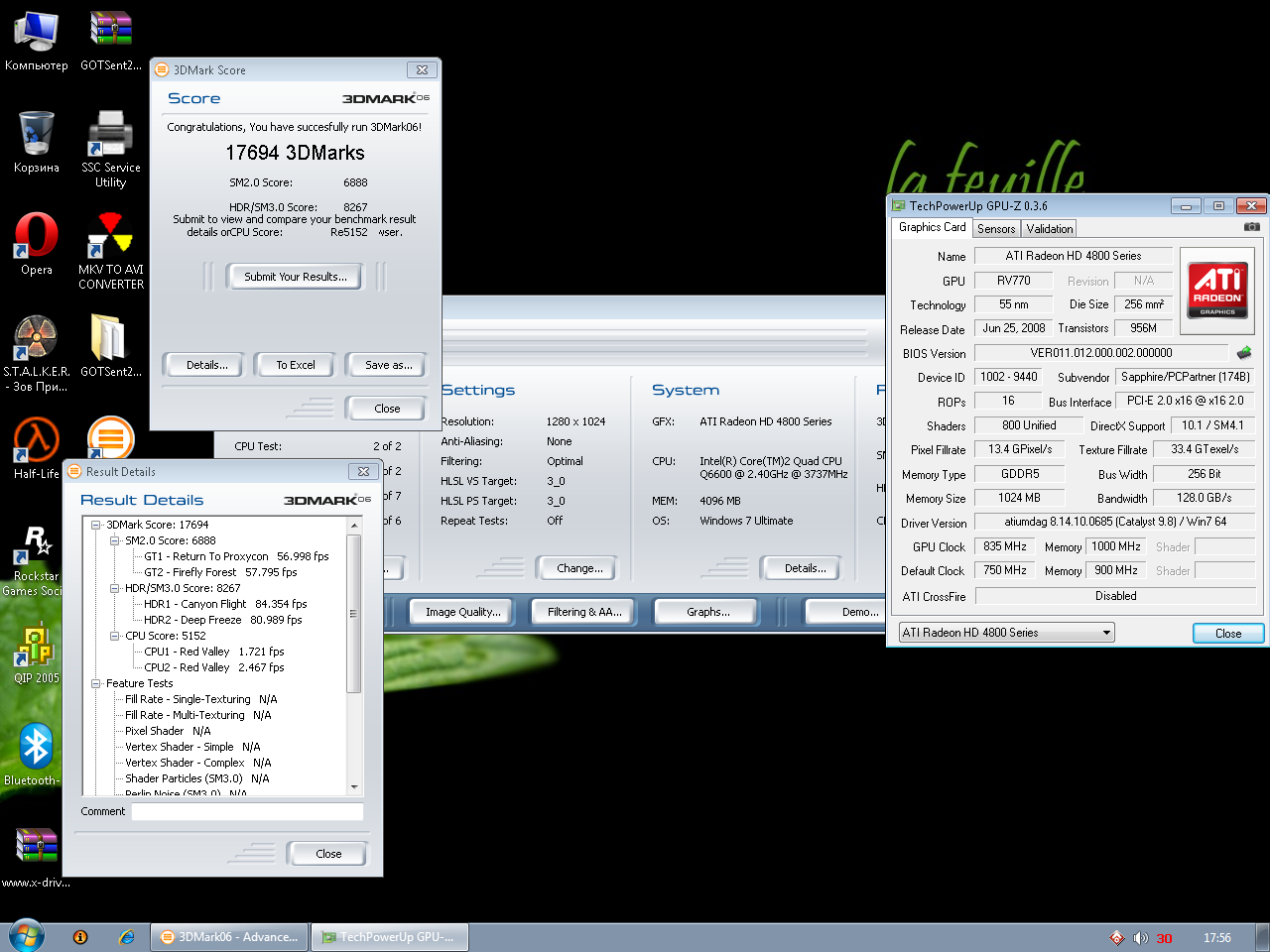
Task: Open the Recycle Bin desktop icon
Action: [x=36, y=143]
